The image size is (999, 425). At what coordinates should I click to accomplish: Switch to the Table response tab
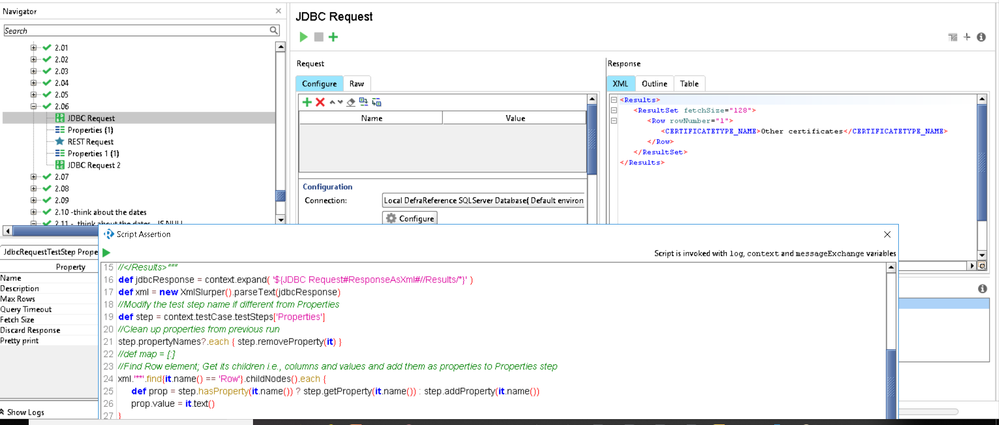click(689, 83)
